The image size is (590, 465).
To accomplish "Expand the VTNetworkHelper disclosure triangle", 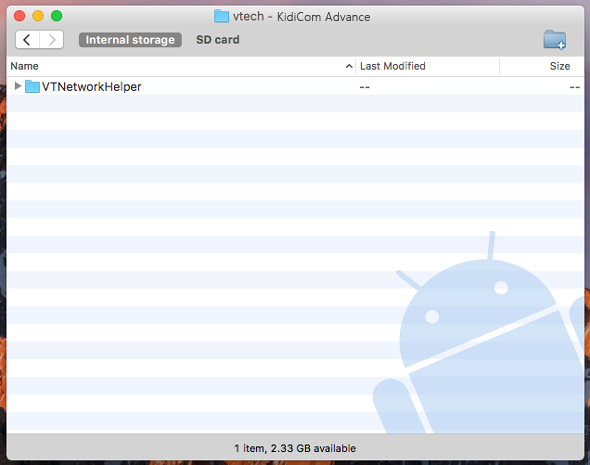I will tap(17, 86).
